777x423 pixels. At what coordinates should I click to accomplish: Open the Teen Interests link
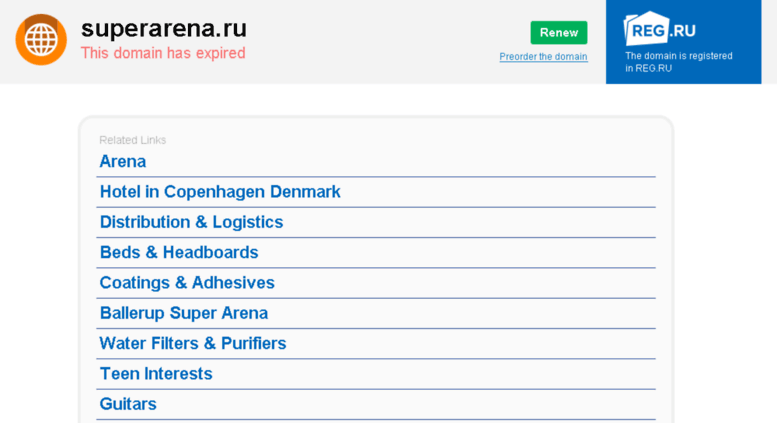tap(156, 373)
